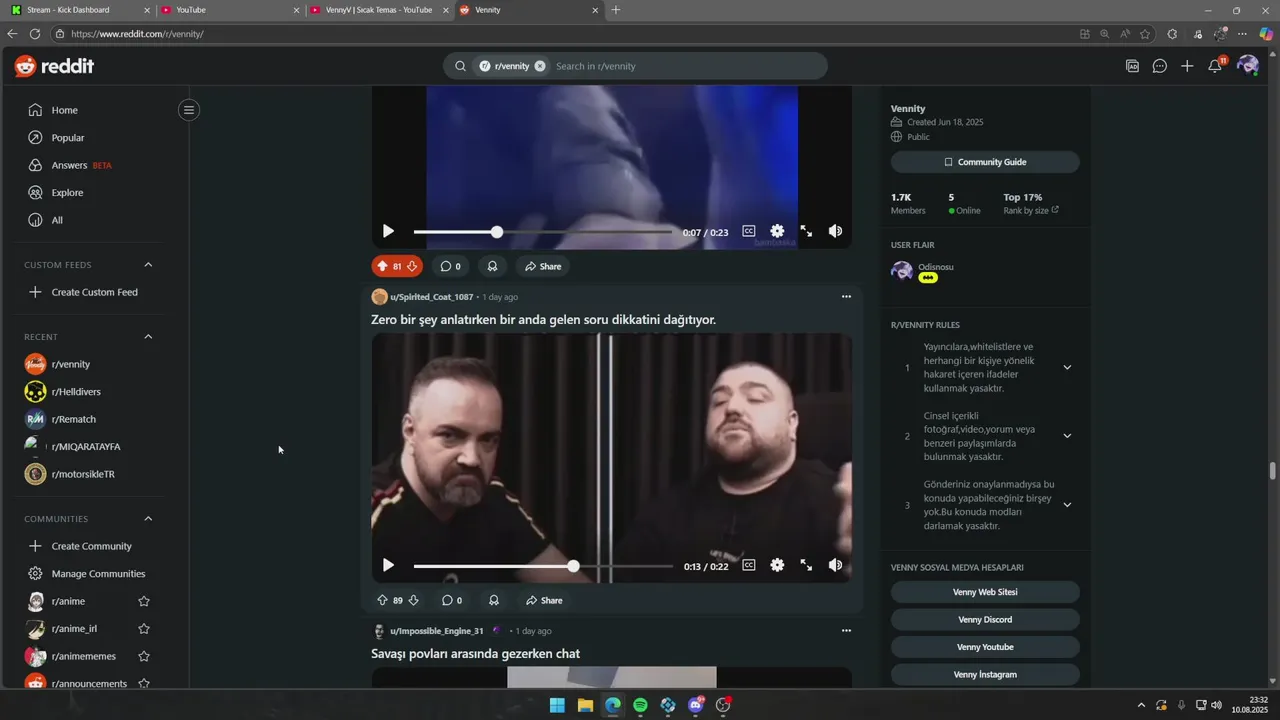
Task: Click the Create post plus icon
Action: point(1187,66)
